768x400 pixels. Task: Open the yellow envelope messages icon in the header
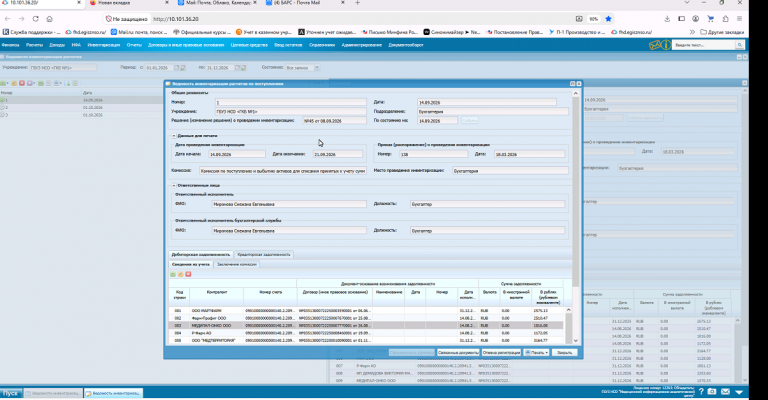[x=654, y=45]
